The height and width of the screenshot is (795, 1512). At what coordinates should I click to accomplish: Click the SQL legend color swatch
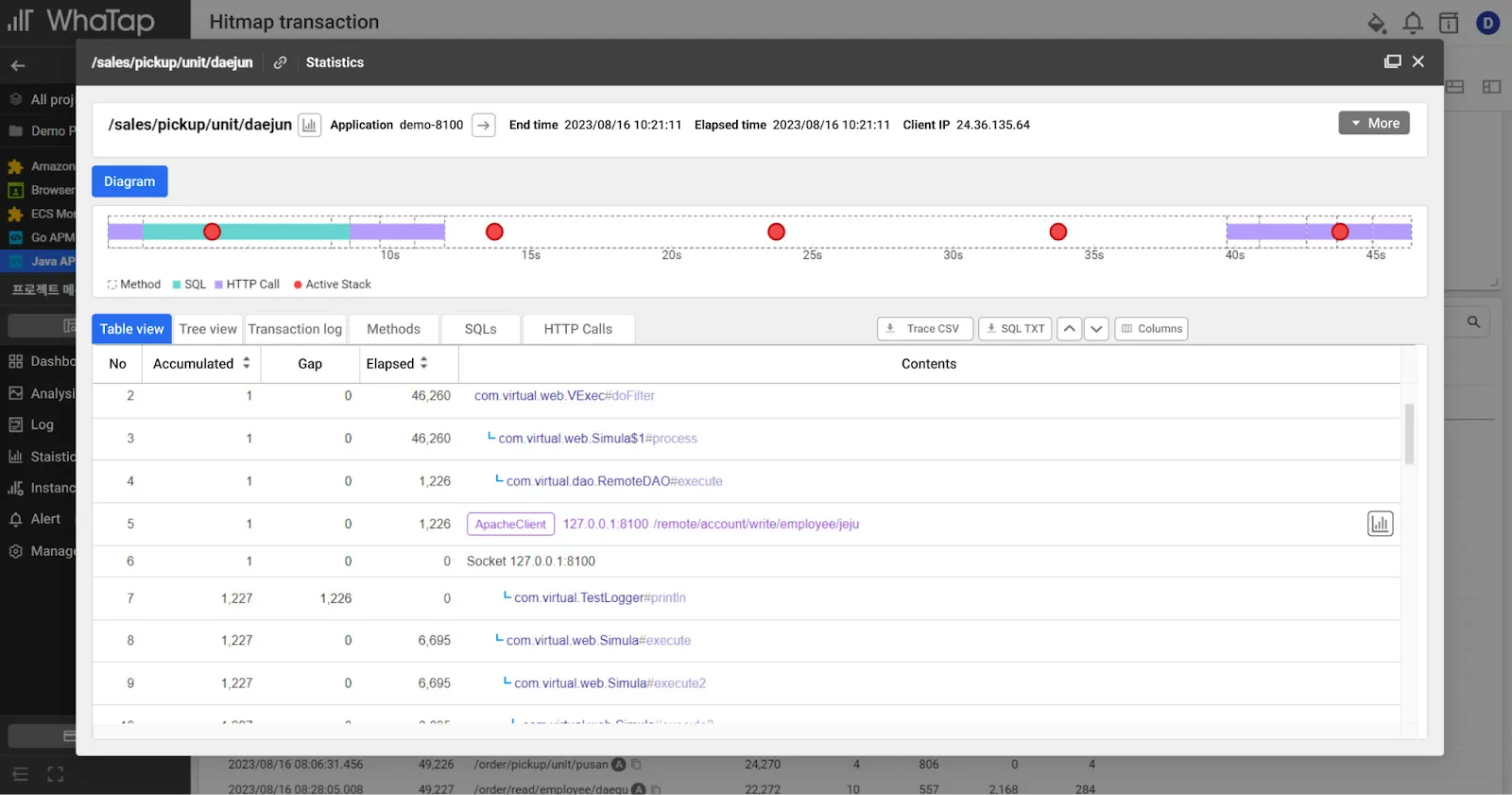click(177, 285)
